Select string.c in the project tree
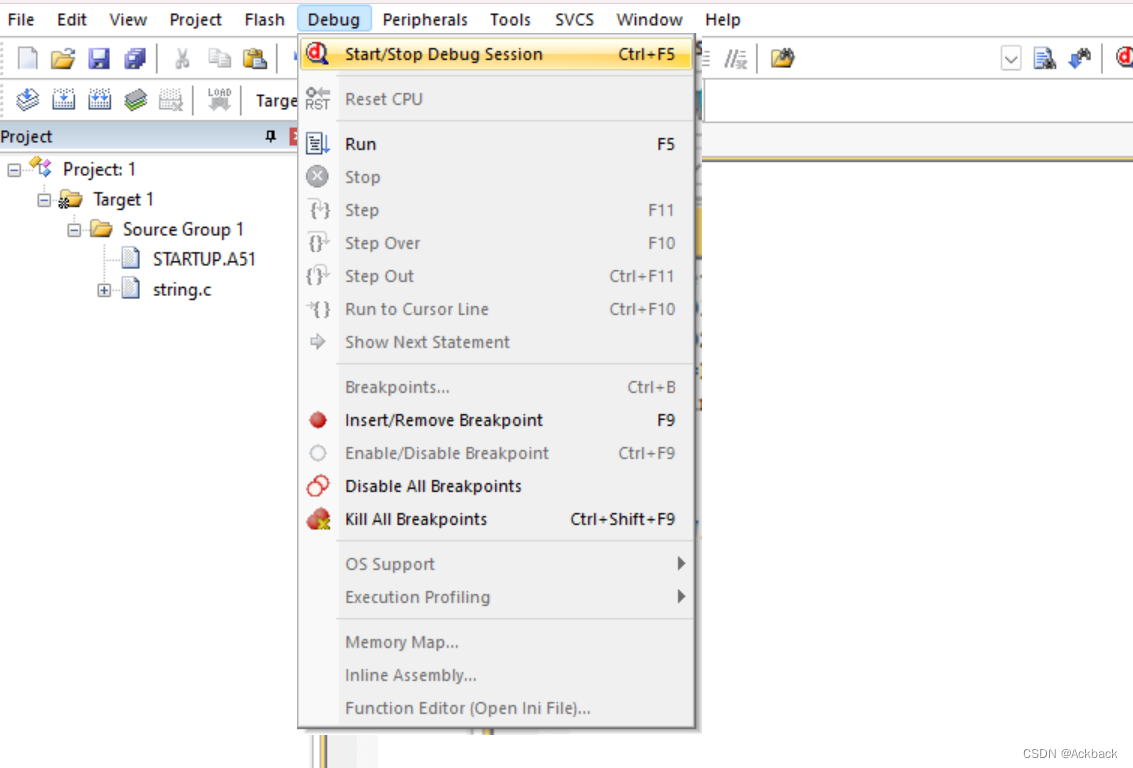 click(181, 290)
